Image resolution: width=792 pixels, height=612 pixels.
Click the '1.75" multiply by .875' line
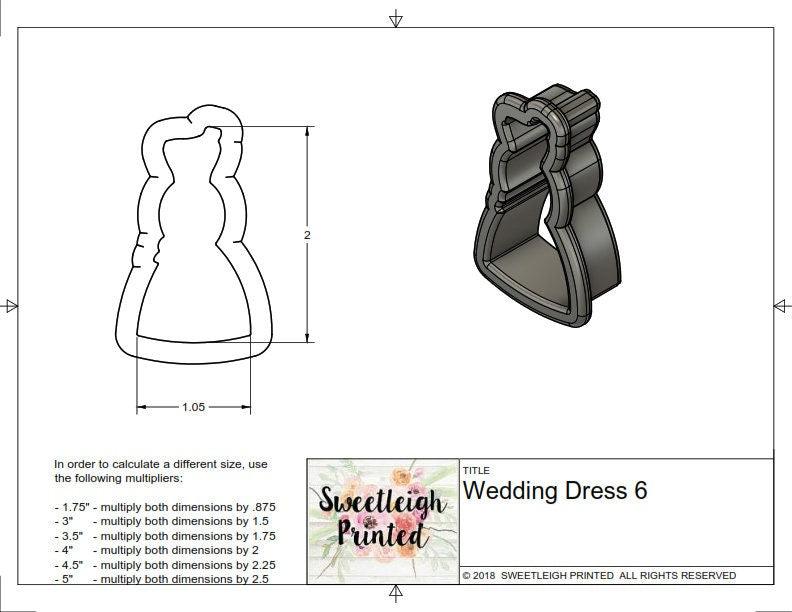(165, 507)
